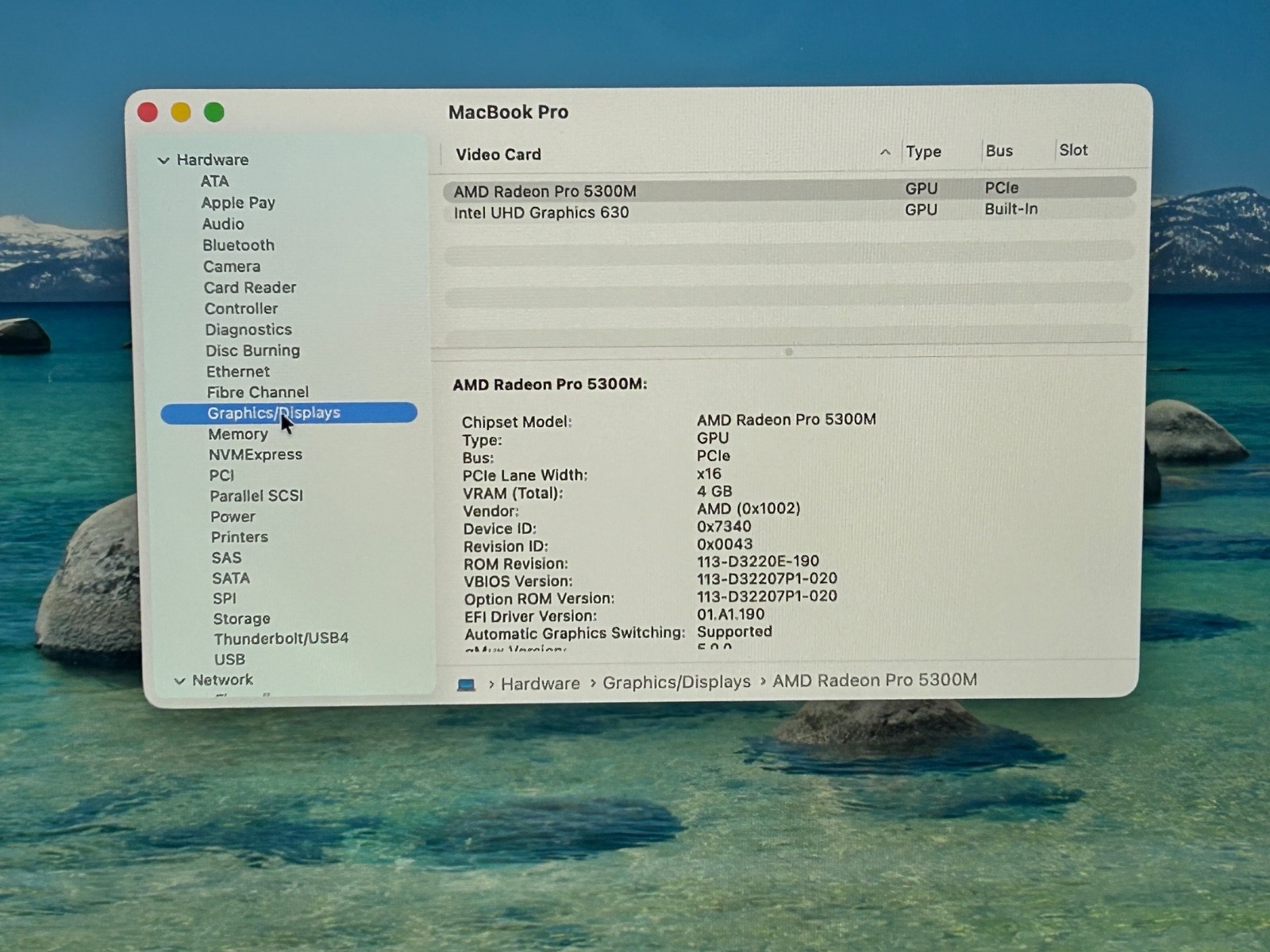1270x952 pixels.
Task: Click the green full-screen window button
Action: tap(214, 113)
